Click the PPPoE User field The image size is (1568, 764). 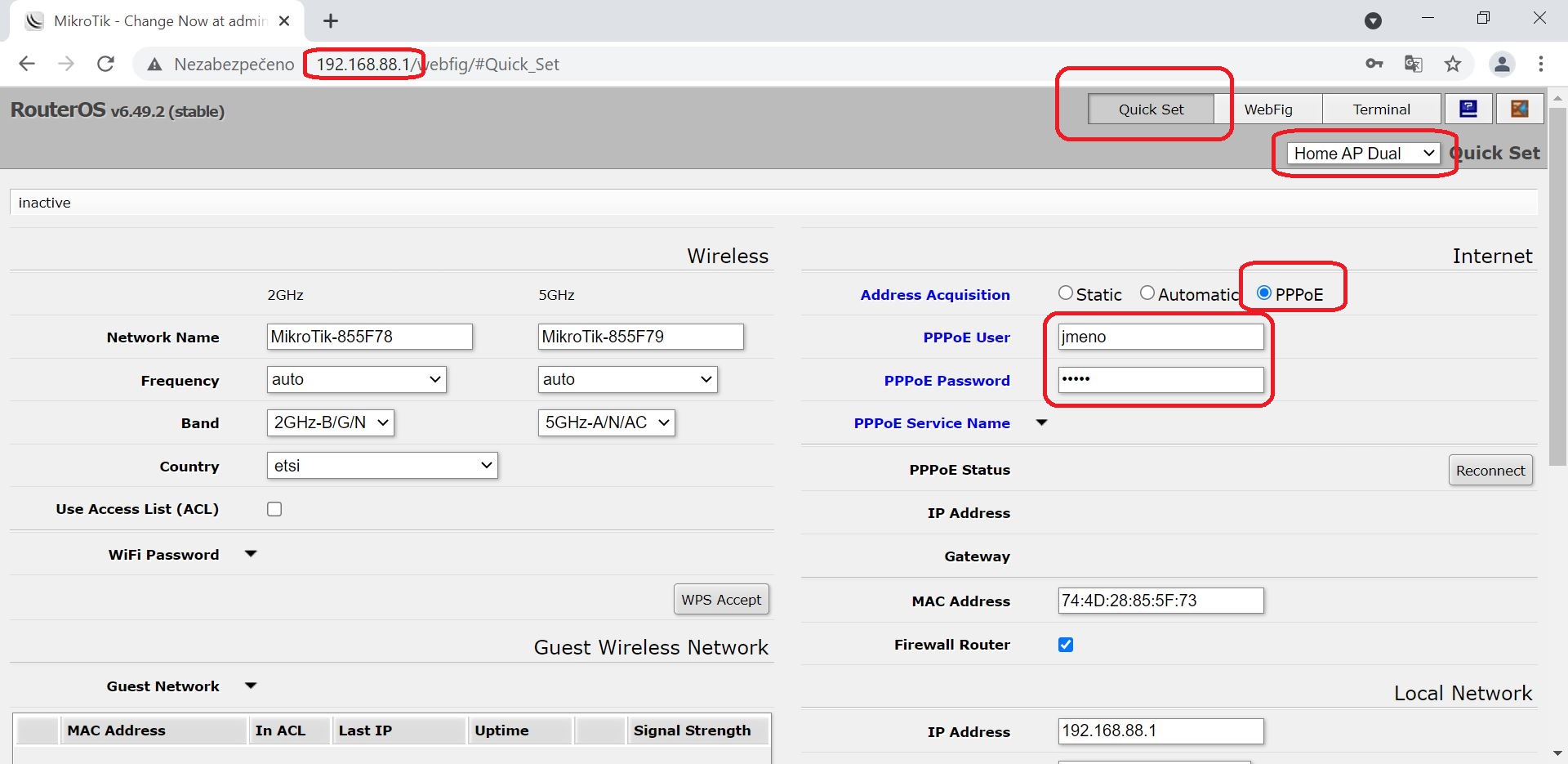click(1161, 337)
